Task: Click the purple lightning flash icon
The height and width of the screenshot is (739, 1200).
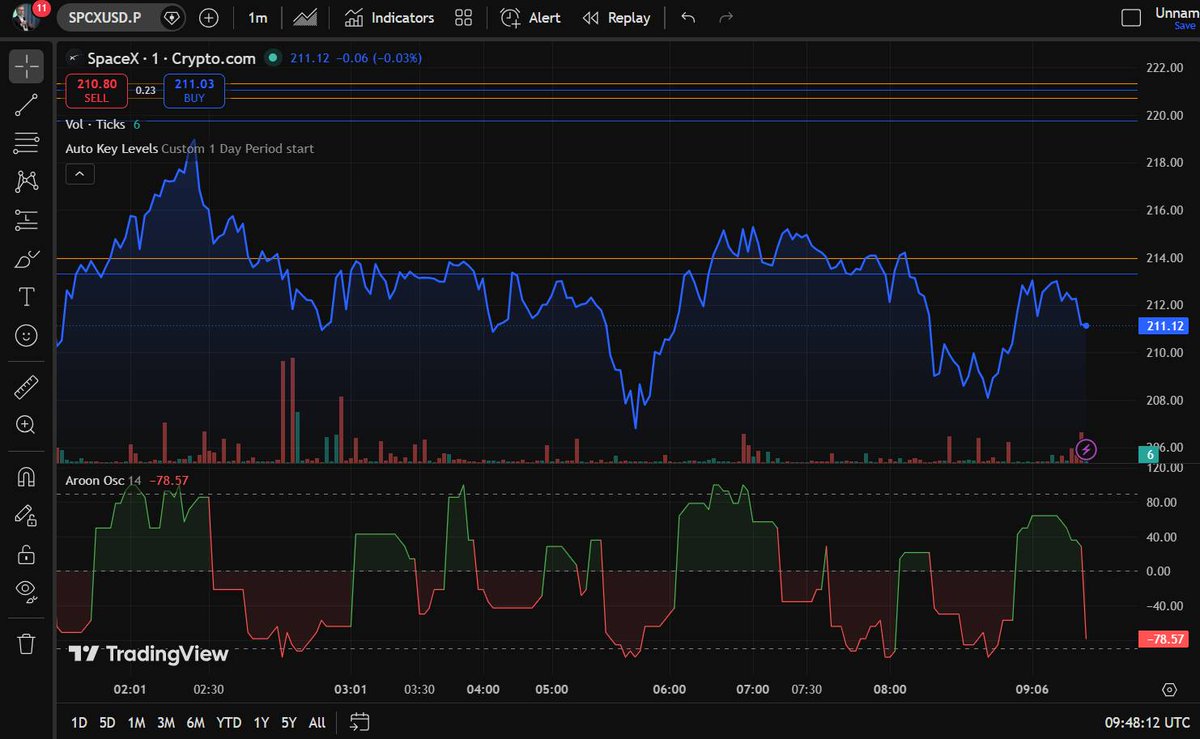Action: click(x=1086, y=449)
